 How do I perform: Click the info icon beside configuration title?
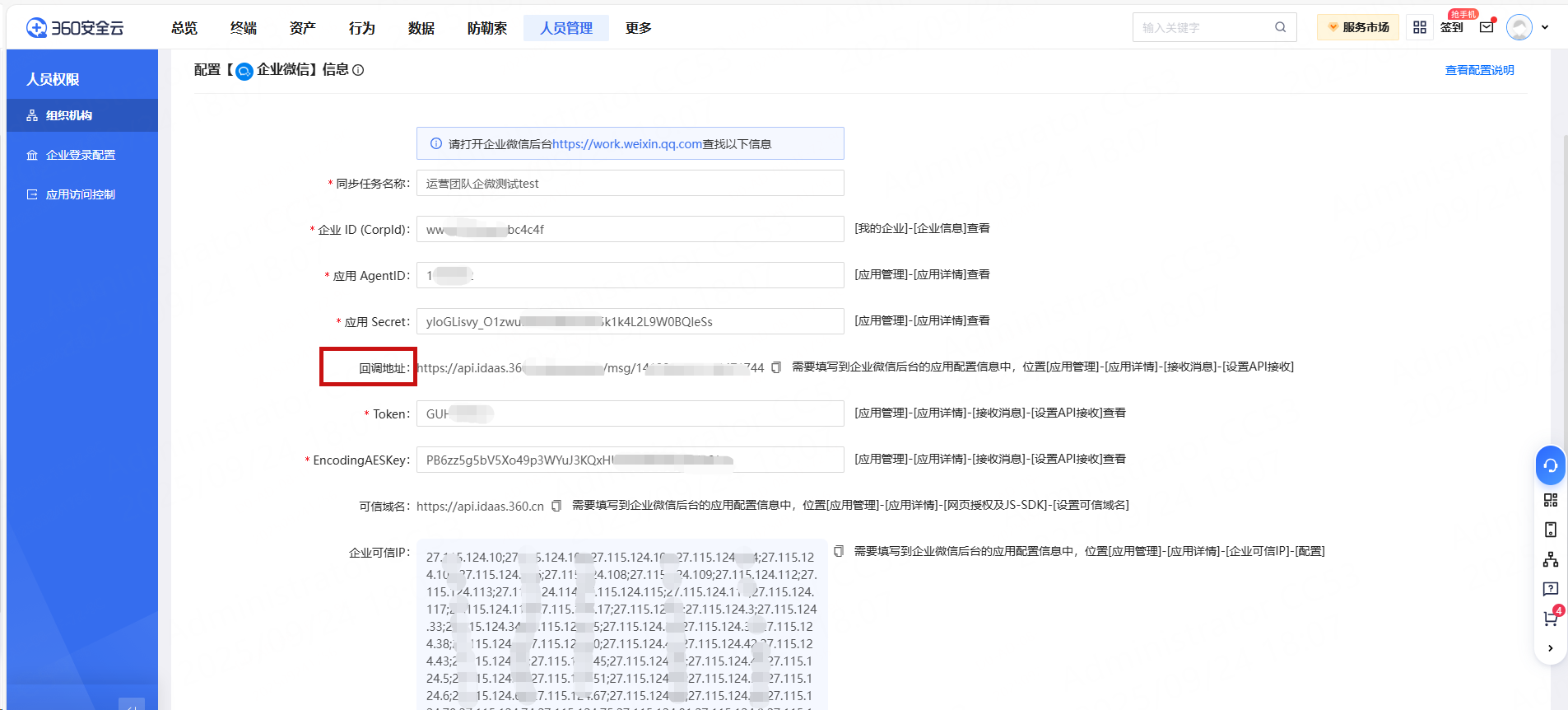pyautogui.click(x=358, y=70)
